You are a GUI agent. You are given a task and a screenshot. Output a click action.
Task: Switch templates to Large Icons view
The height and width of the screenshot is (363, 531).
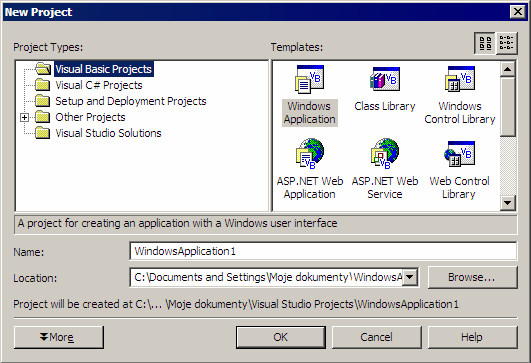(485, 43)
